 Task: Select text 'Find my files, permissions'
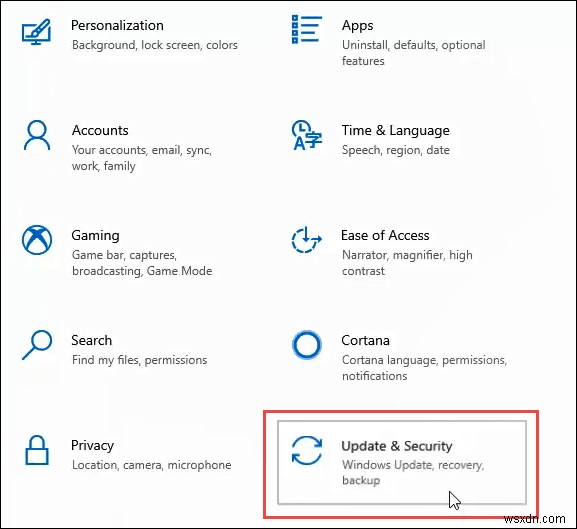pos(139,360)
